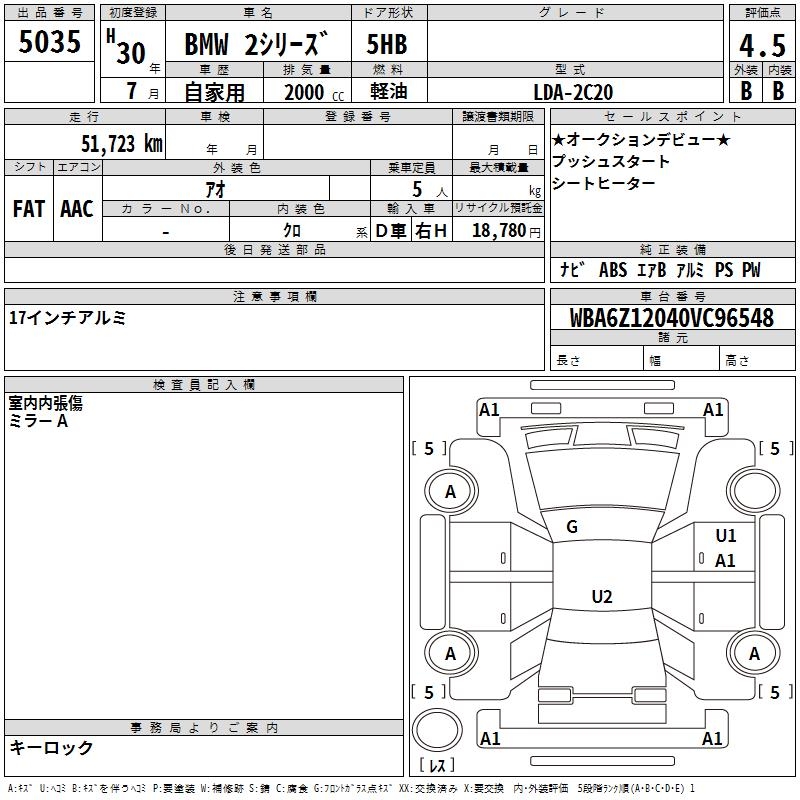Click ABS in genuine equipment
The width and height of the screenshot is (800, 800).
(x=613, y=270)
